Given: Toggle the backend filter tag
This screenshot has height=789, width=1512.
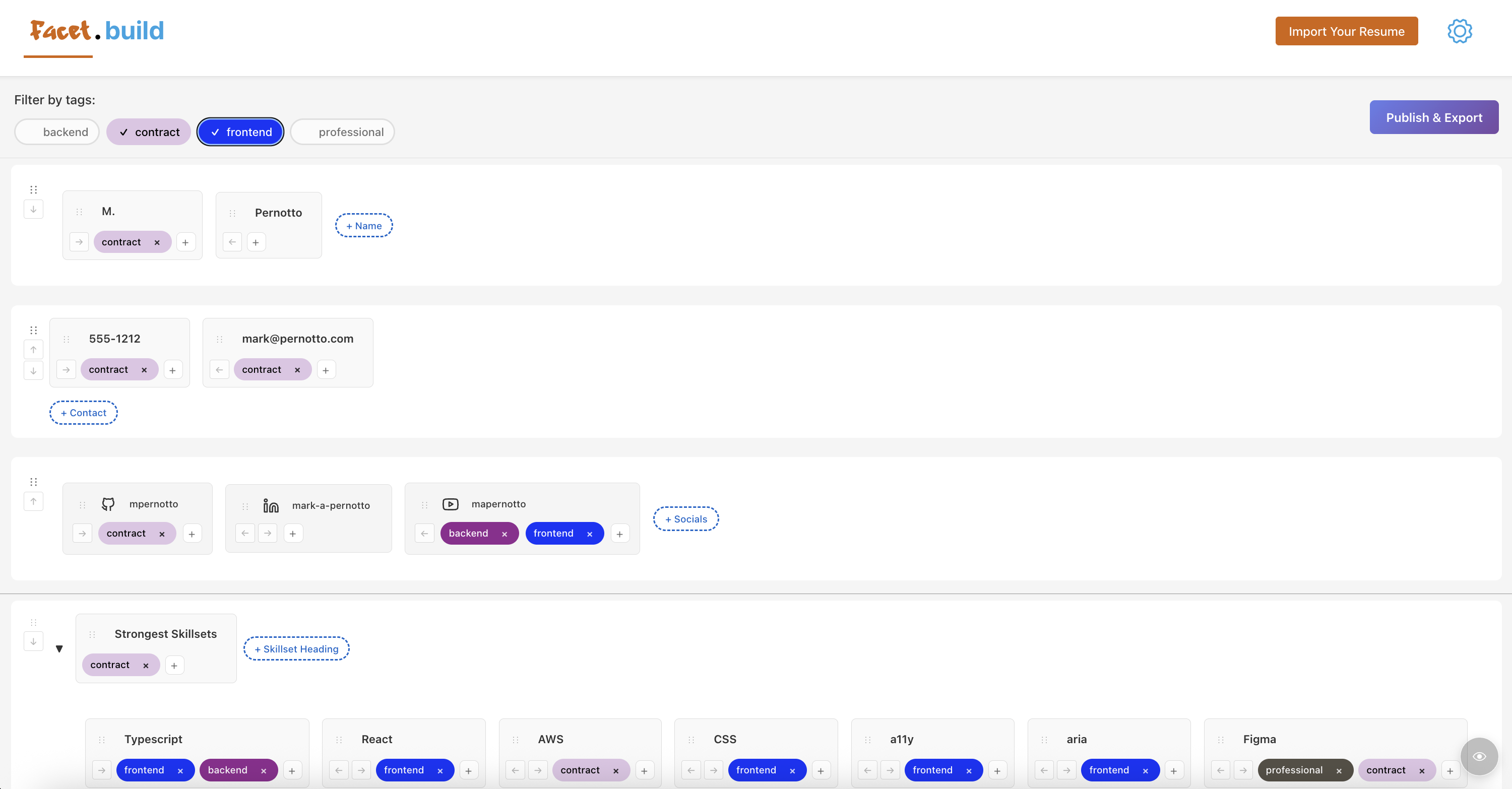Looking at the screenshot, I should coord(57,132).
